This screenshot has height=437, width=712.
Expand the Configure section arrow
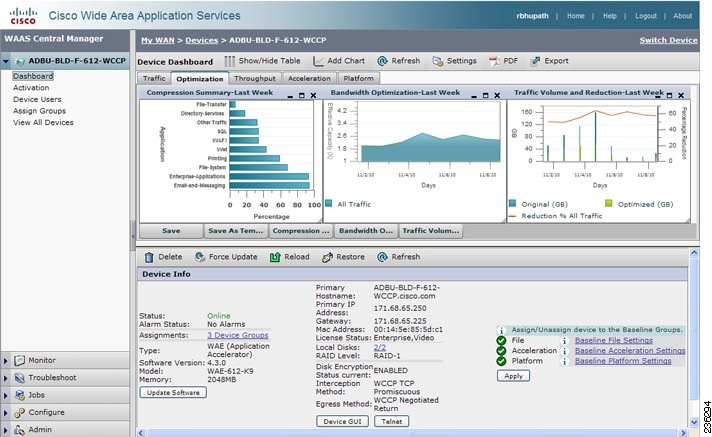coord(6,413)
